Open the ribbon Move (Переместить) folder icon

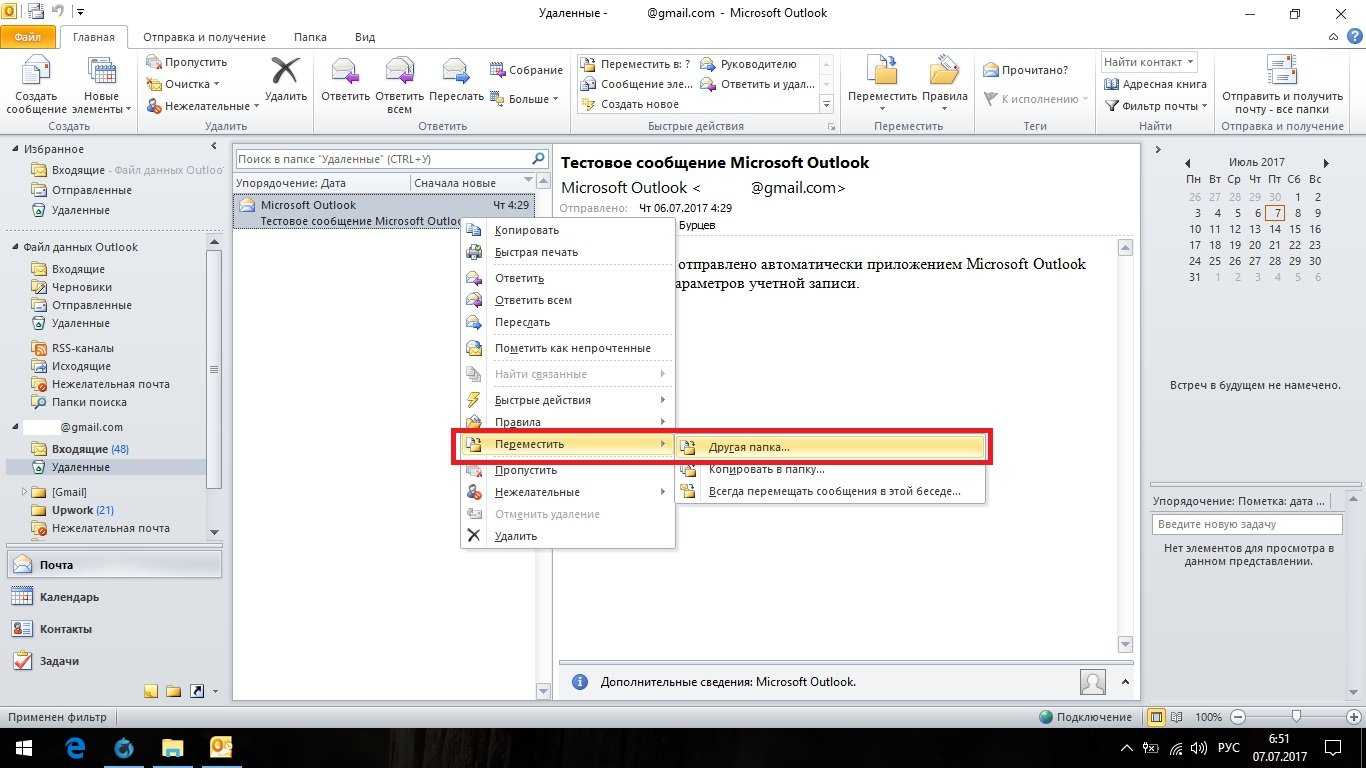882,71
